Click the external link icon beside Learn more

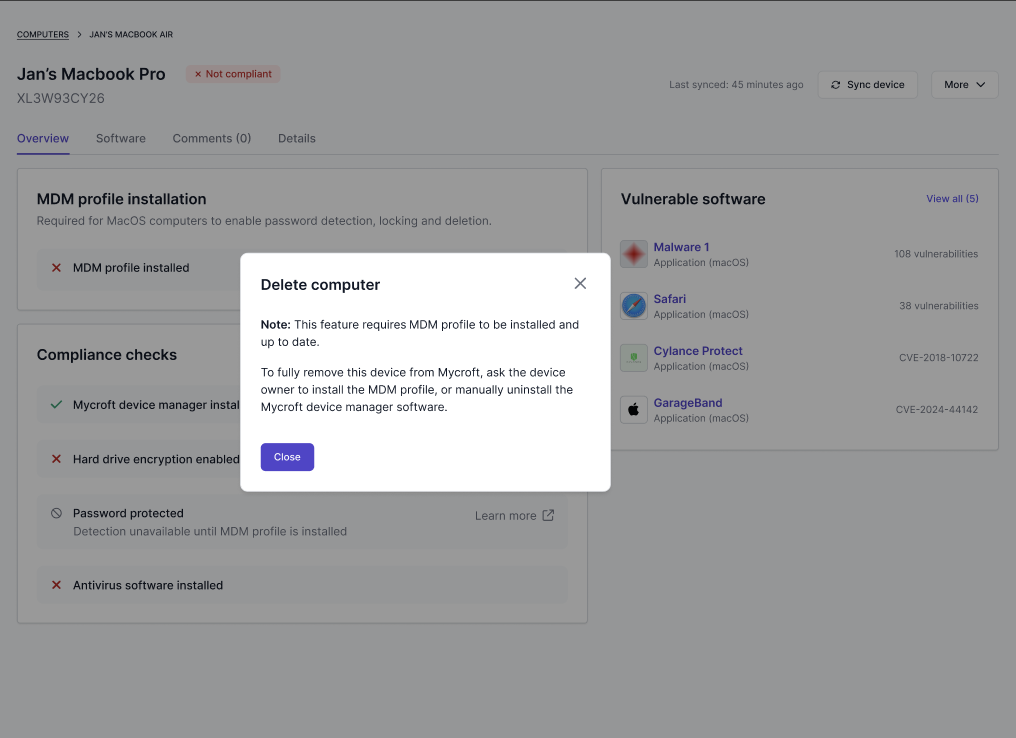[548, 515]
